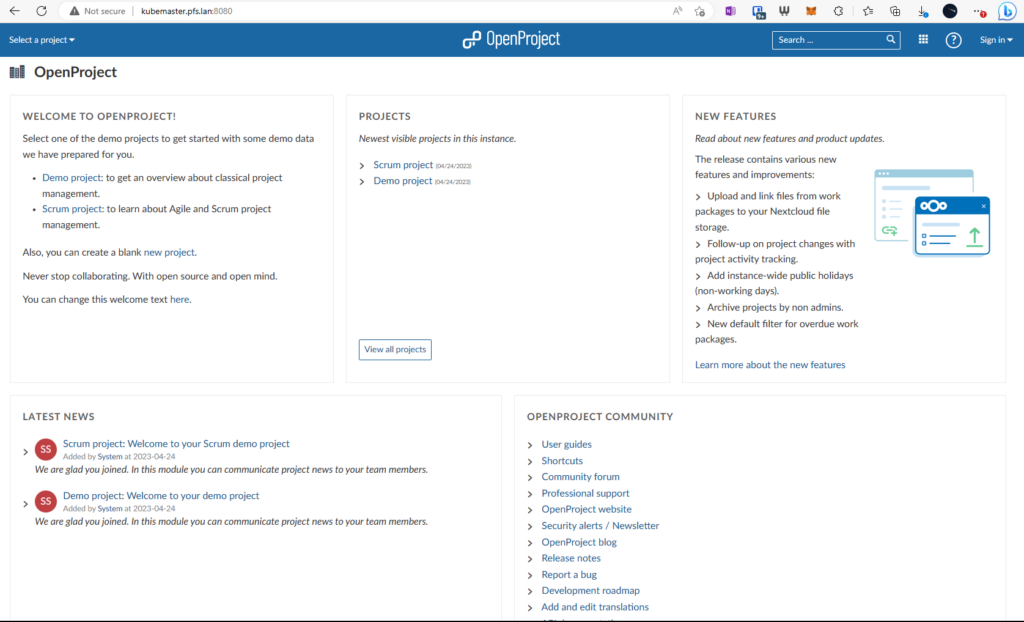Click the arrow left of the Demo news item

coord(25,504)
